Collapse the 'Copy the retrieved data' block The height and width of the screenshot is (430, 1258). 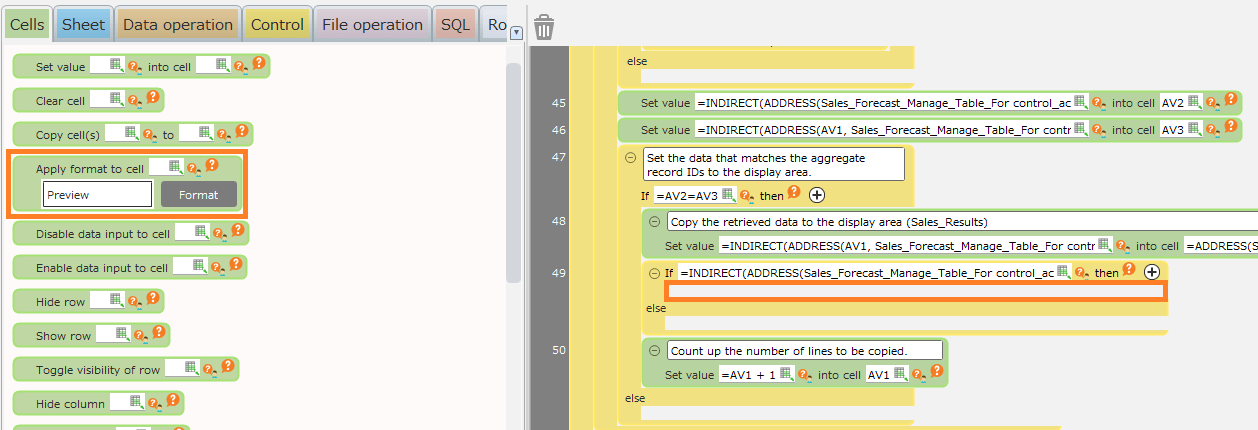[655, 222]
